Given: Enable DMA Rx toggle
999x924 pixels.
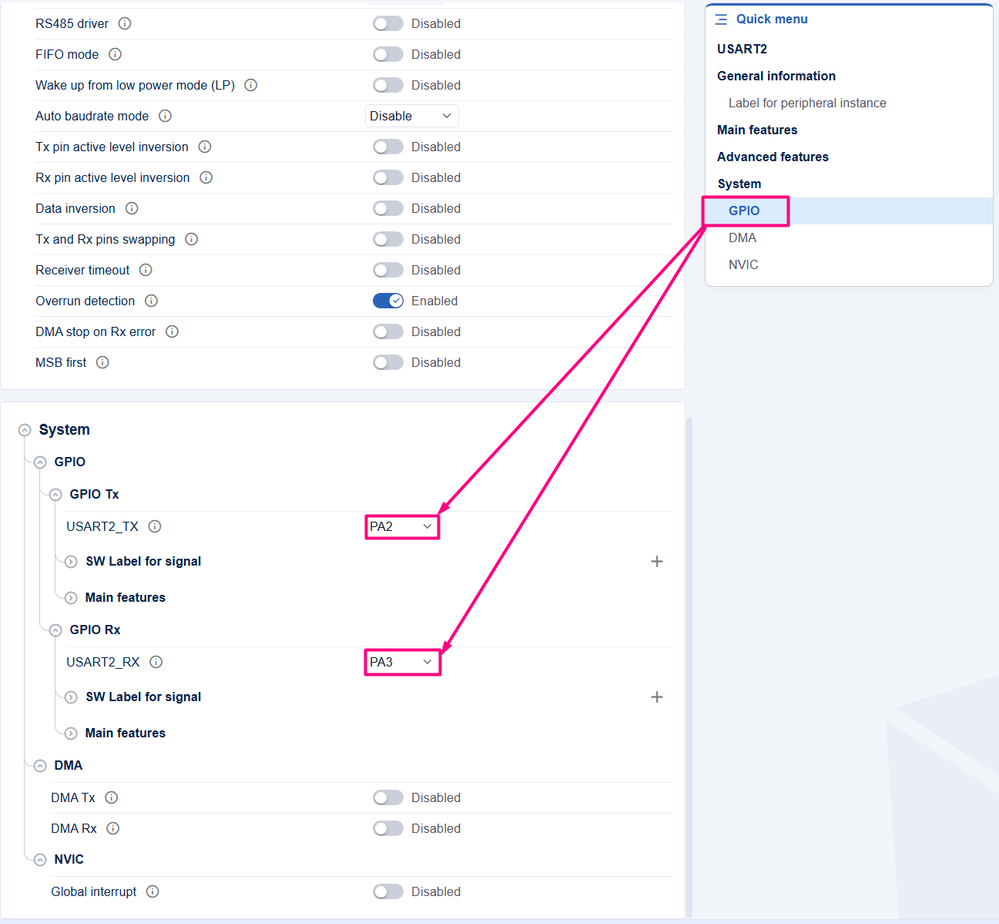Looking at the screenshot, I should 388,828.
